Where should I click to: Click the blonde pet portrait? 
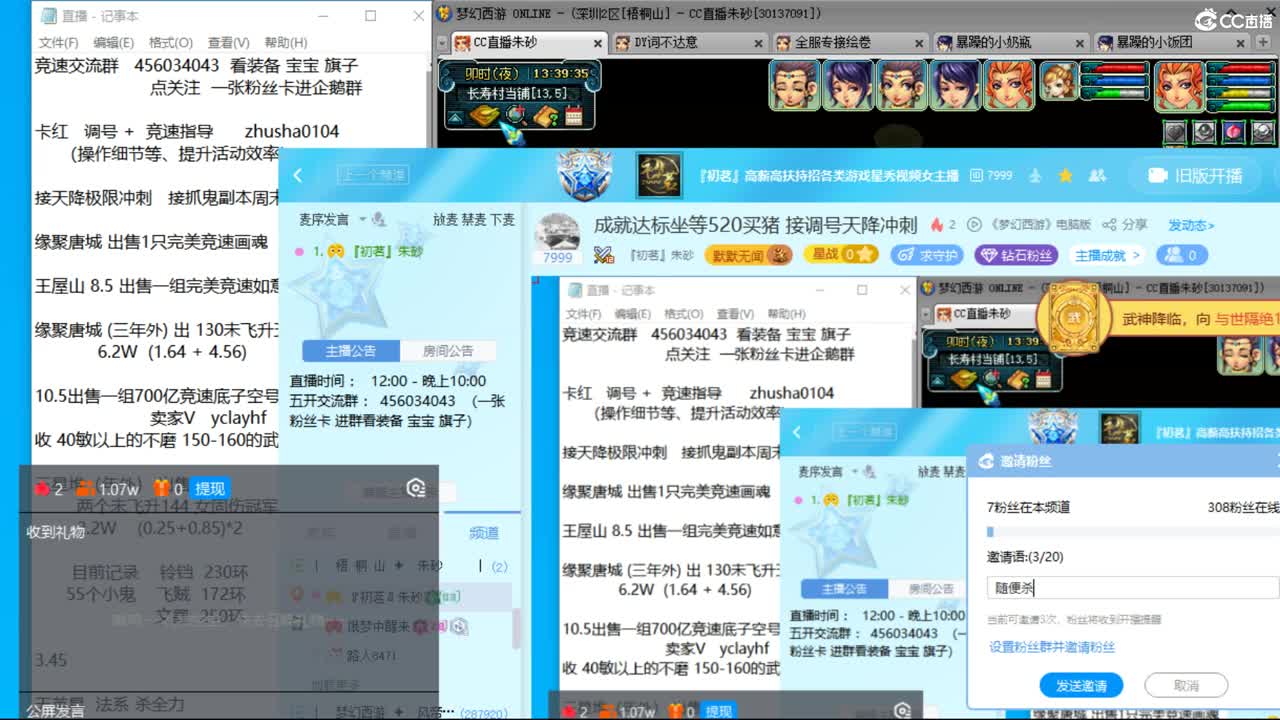click(x=1058, y=82)
